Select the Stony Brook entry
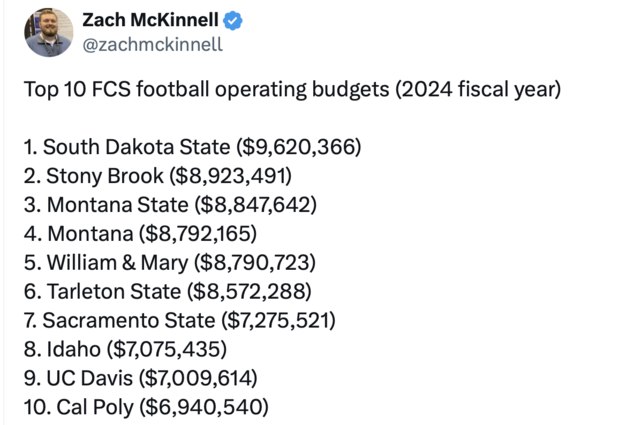The height and width of the screenshot is (425, 634). 158,176
